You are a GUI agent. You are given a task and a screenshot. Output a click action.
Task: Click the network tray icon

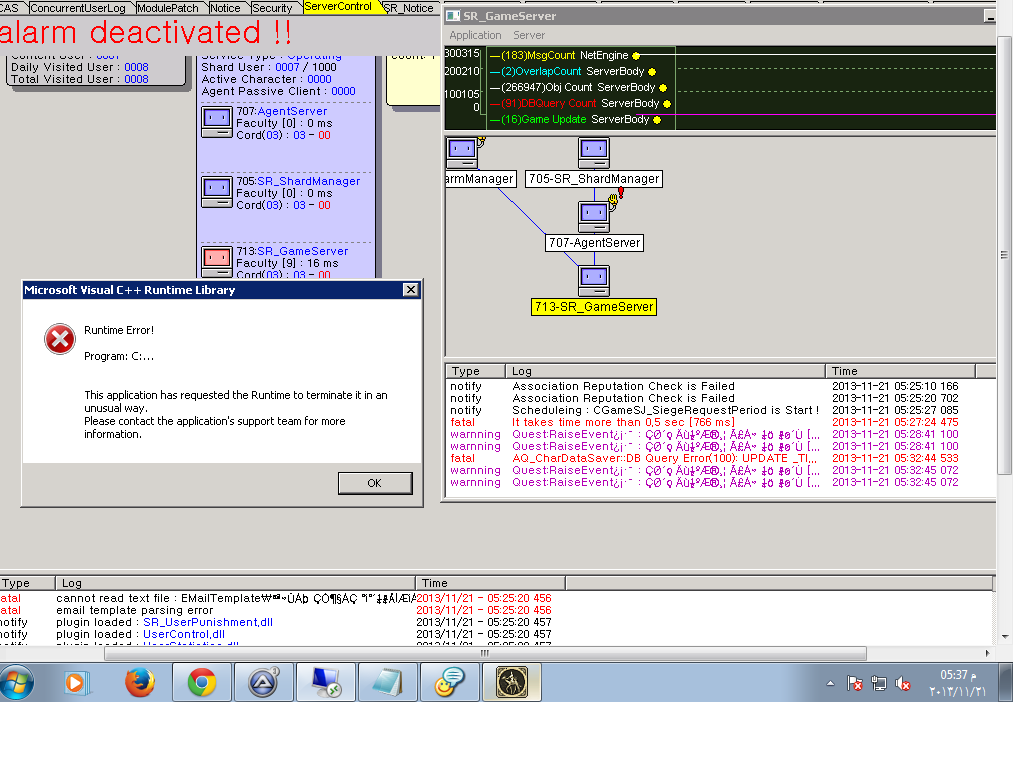pyautogui.click(x=879, y=683)
